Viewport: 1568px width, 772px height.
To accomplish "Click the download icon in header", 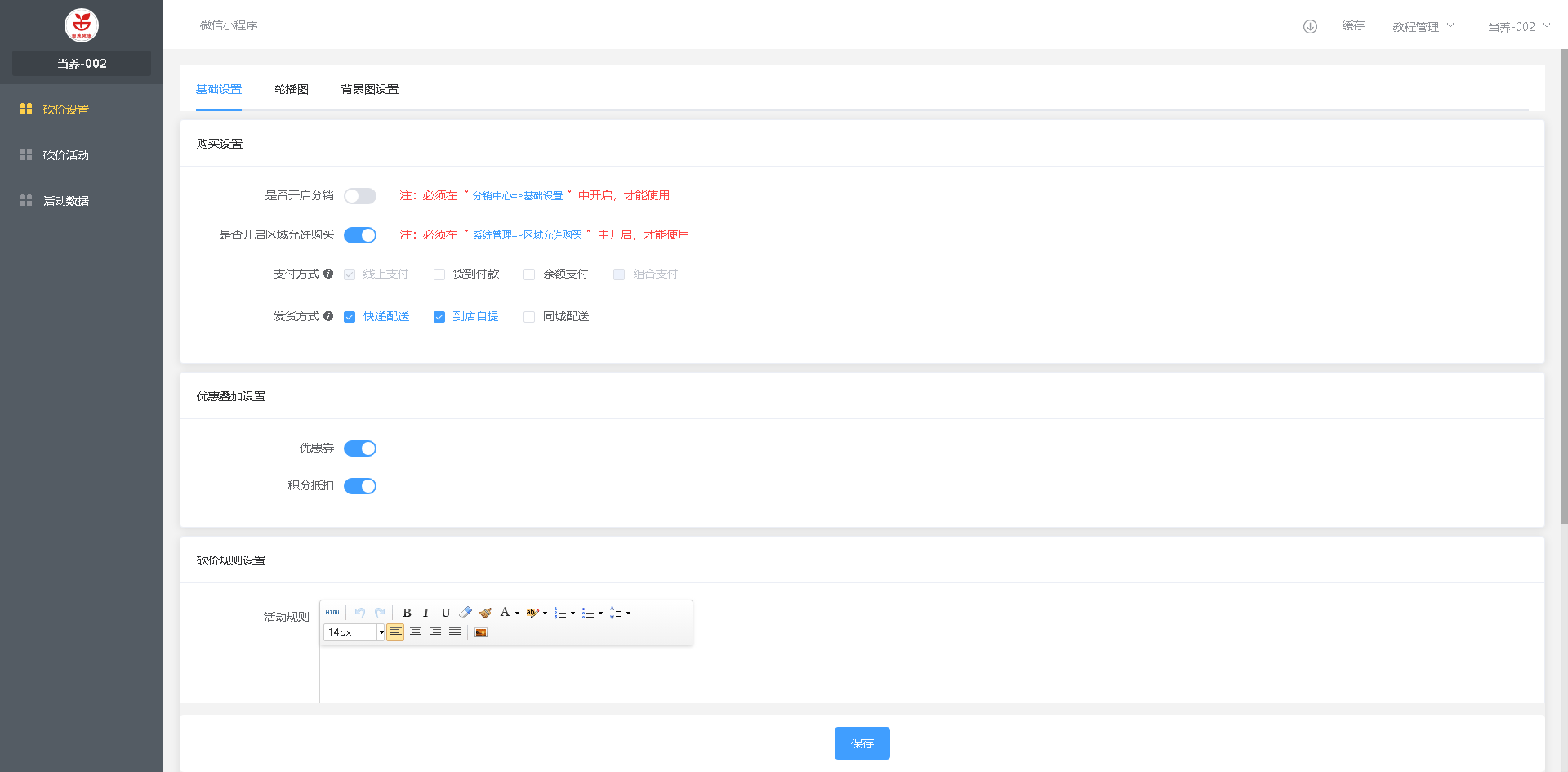I will click(1310, 26).
